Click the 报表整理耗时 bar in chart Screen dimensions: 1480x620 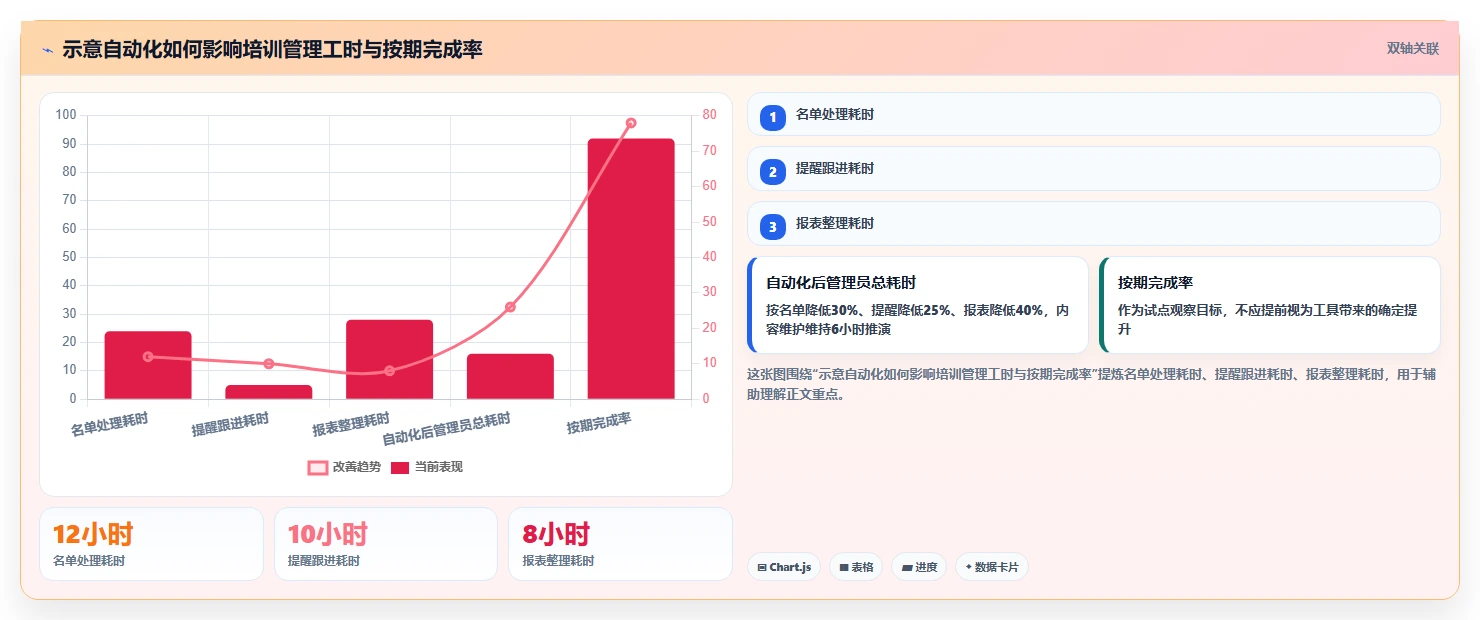pyautogui.click(x=390, y=360)
